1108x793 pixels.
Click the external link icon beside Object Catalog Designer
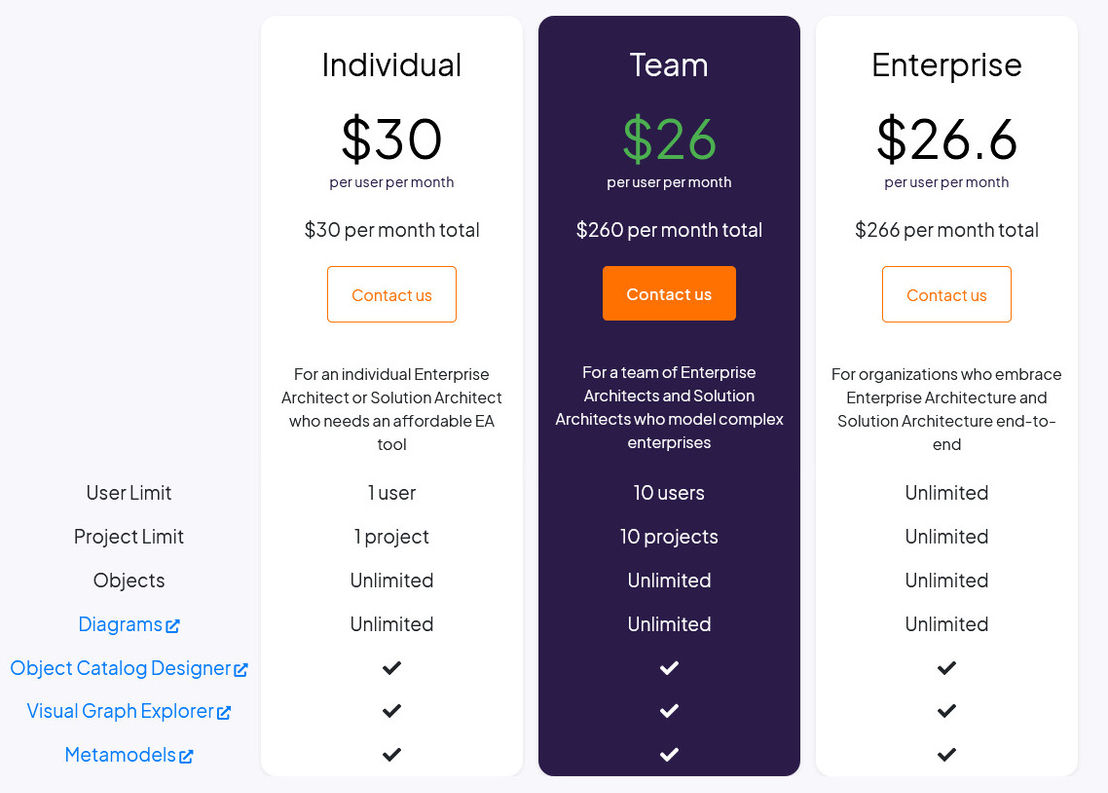[x=241, y=669]
